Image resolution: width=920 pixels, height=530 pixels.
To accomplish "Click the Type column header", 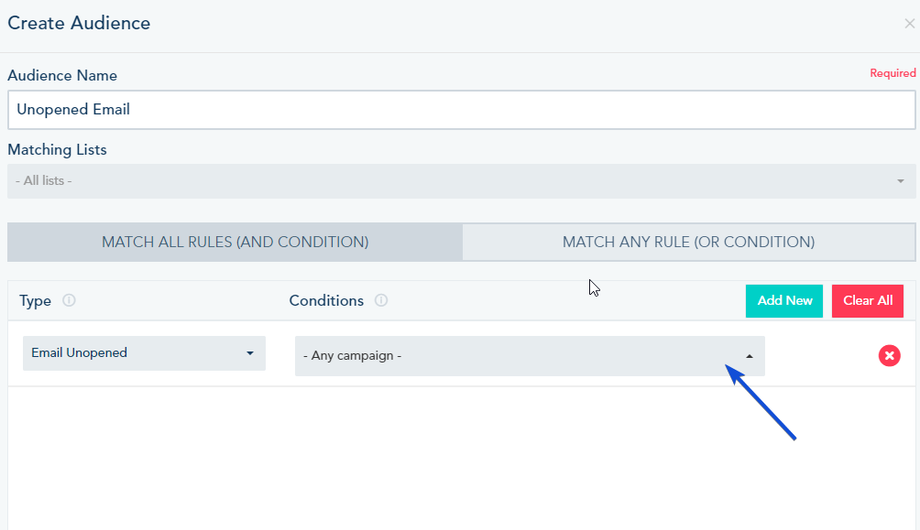I will pos(35,301).
